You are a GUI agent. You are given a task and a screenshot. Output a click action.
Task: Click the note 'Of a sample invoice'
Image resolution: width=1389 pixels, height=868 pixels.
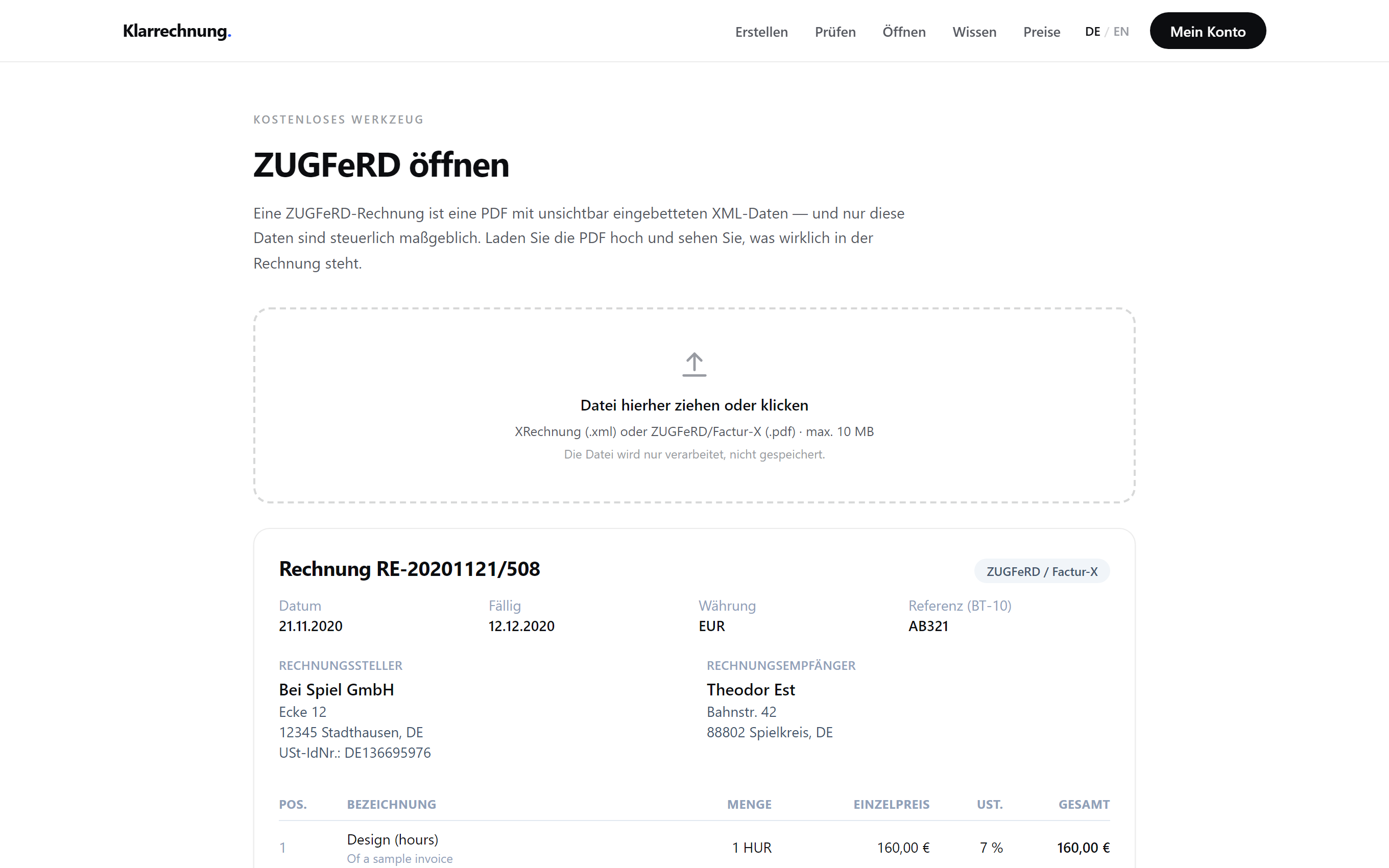pos(399,859)
